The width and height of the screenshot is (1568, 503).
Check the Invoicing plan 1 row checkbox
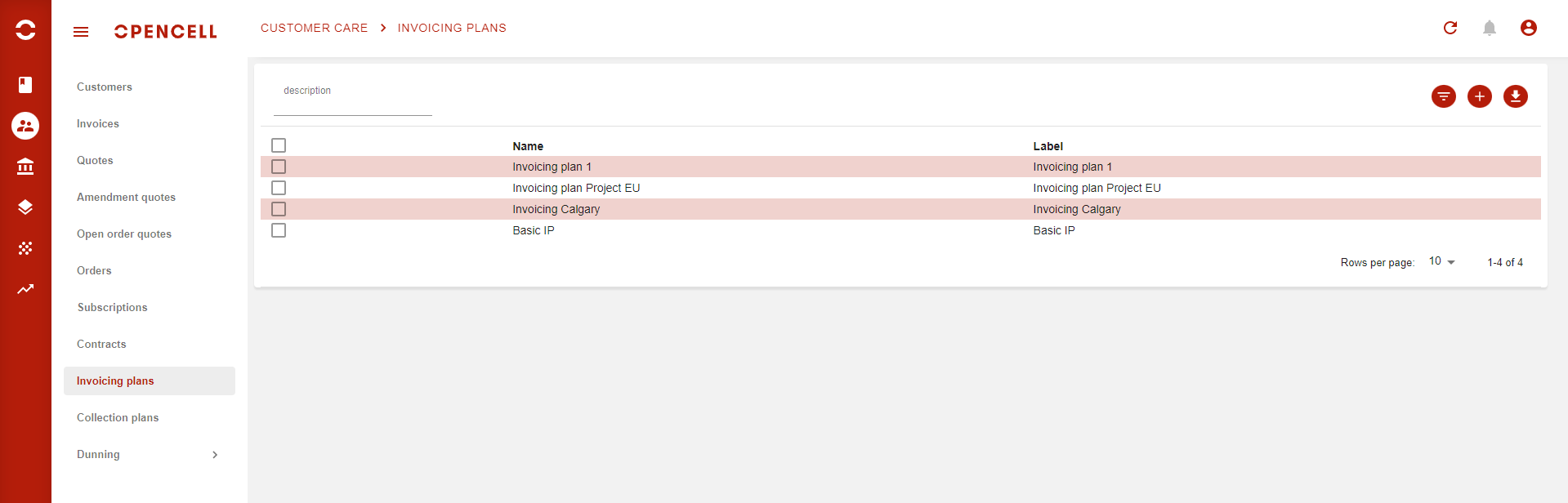pos(279,167)
